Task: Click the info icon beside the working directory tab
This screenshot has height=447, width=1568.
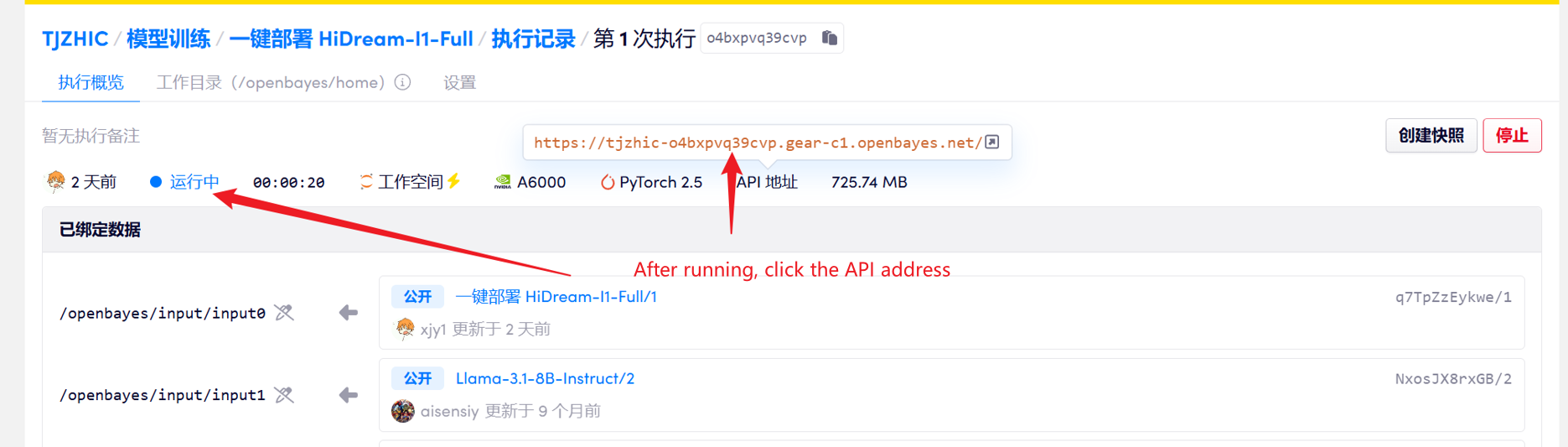Action: [403, 82]
